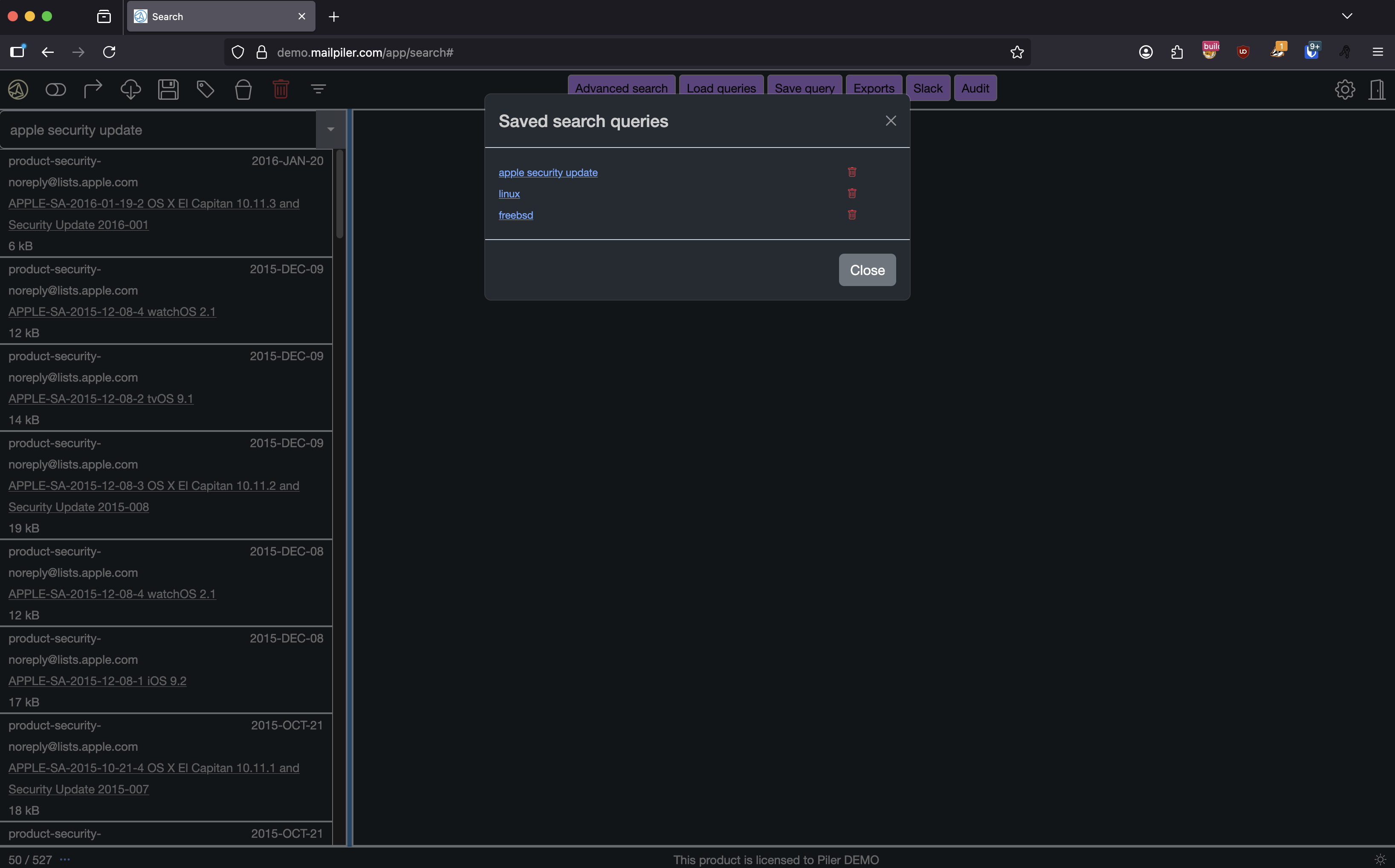Delete the saved 'linux' query
Viewport: 1395px width, 868px height.
(852, 194)
